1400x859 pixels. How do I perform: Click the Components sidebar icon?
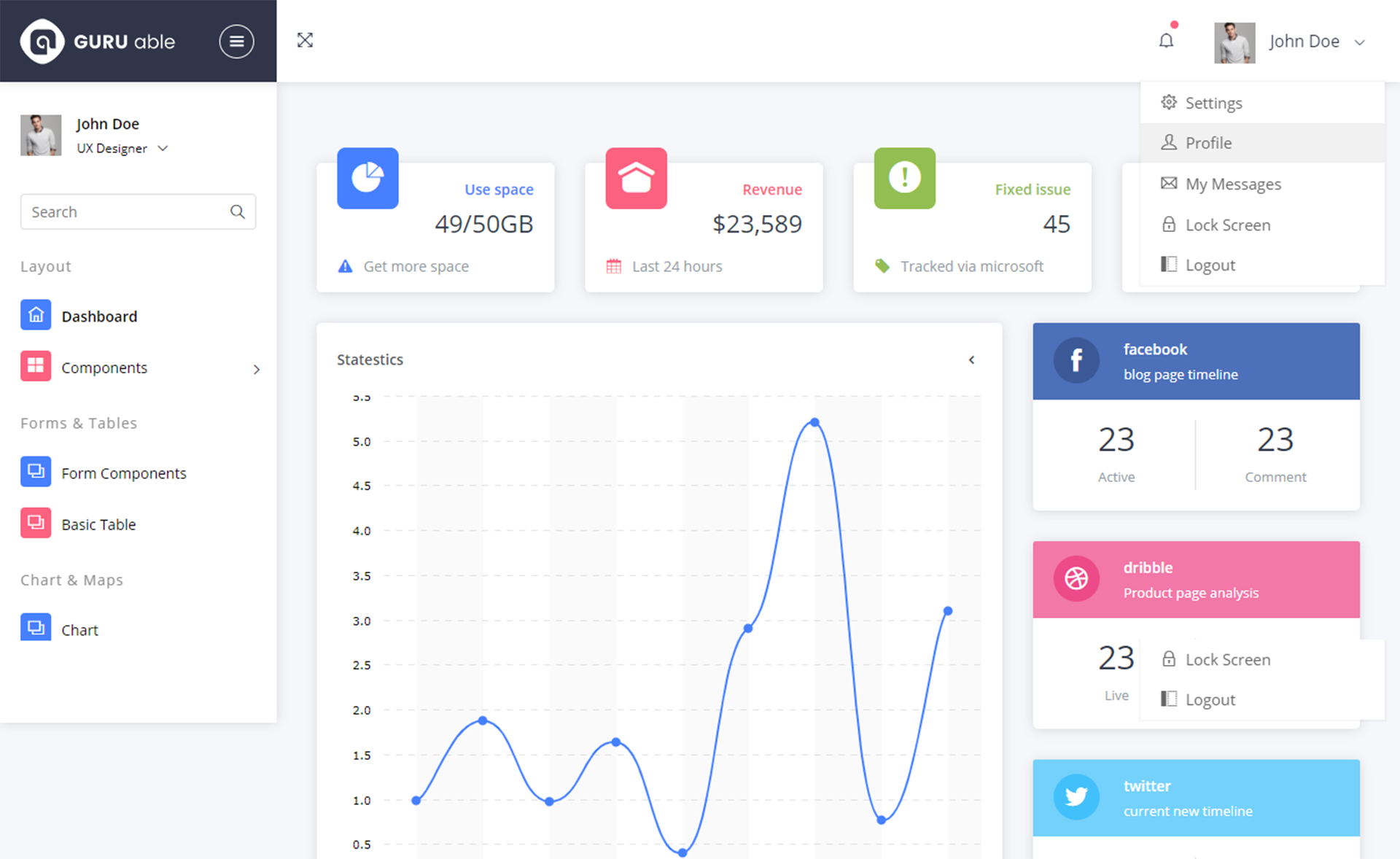pos(34,367)
